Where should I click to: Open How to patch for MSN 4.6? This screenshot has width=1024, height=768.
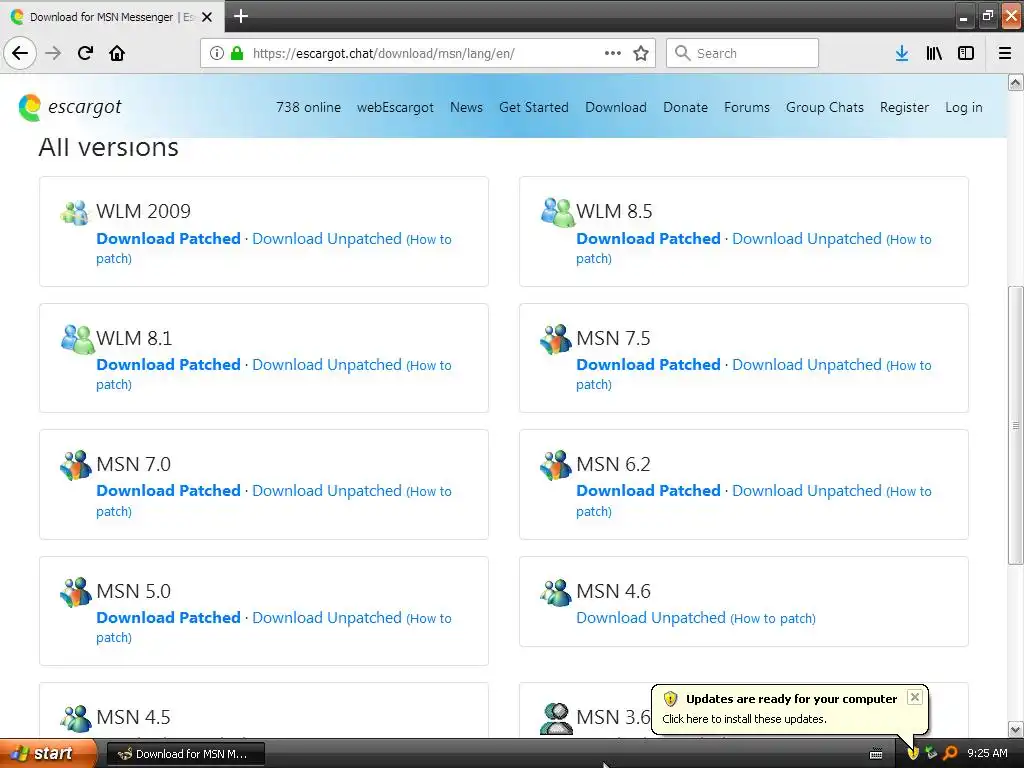point(773,618)
